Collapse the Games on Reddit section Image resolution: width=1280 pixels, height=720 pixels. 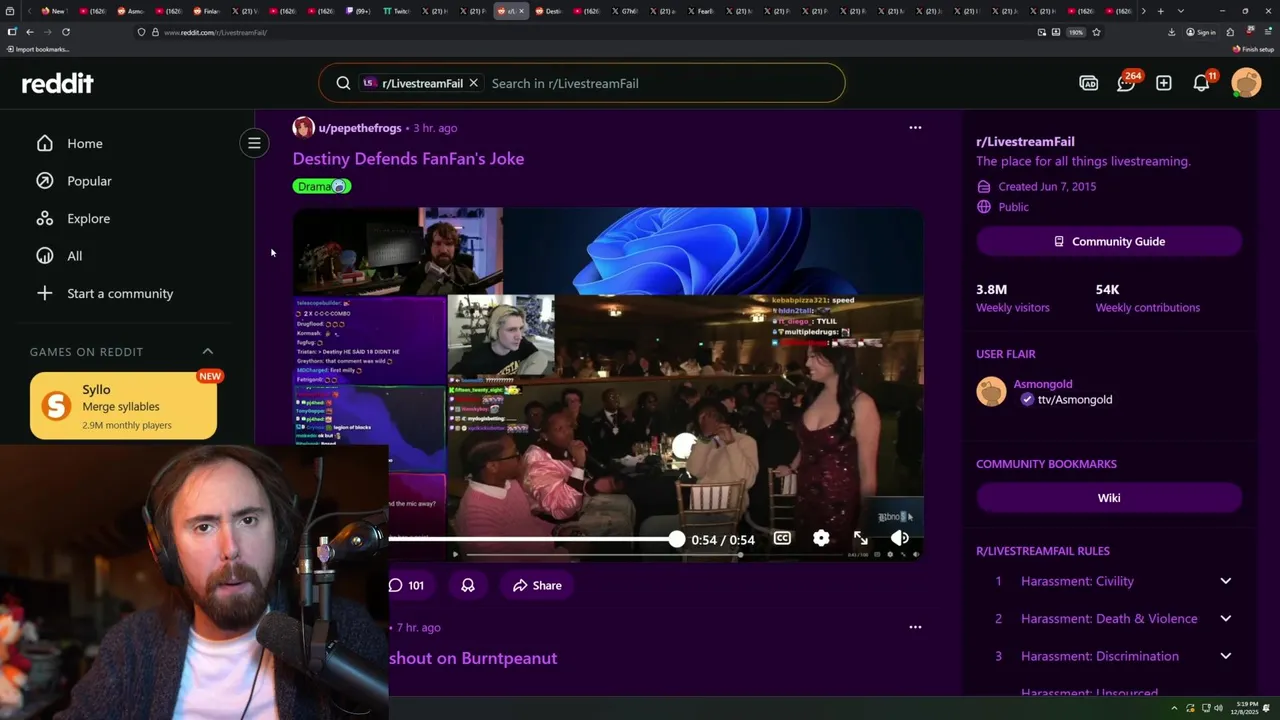point(208,351)
